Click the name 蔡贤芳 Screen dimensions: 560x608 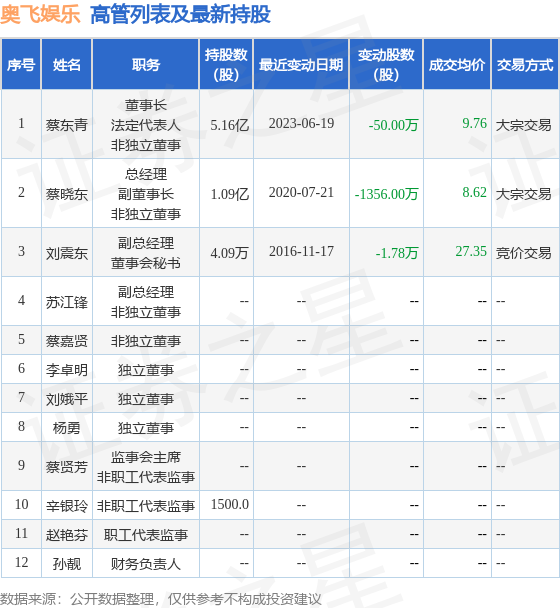coord(67,467)
